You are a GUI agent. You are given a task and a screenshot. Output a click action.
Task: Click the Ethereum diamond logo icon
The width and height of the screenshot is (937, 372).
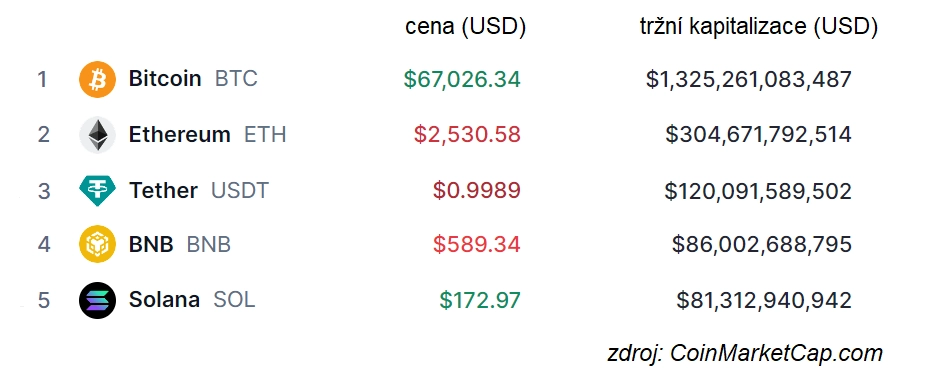[97, 135]
